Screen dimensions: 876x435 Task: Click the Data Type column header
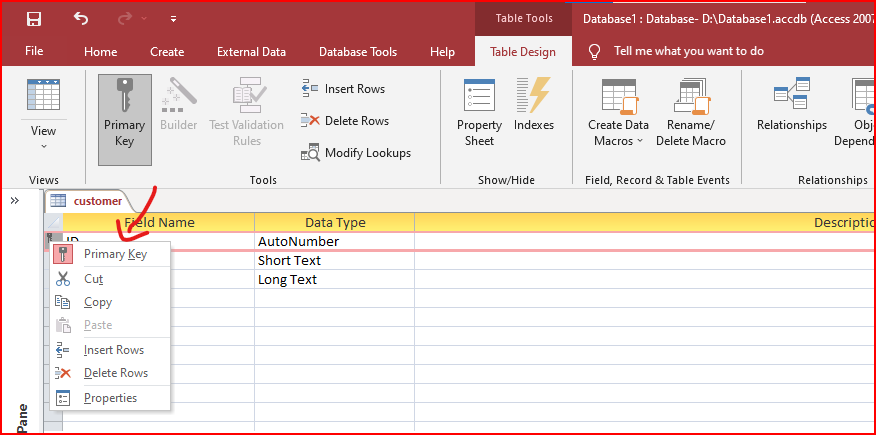[x=335, y=222]
